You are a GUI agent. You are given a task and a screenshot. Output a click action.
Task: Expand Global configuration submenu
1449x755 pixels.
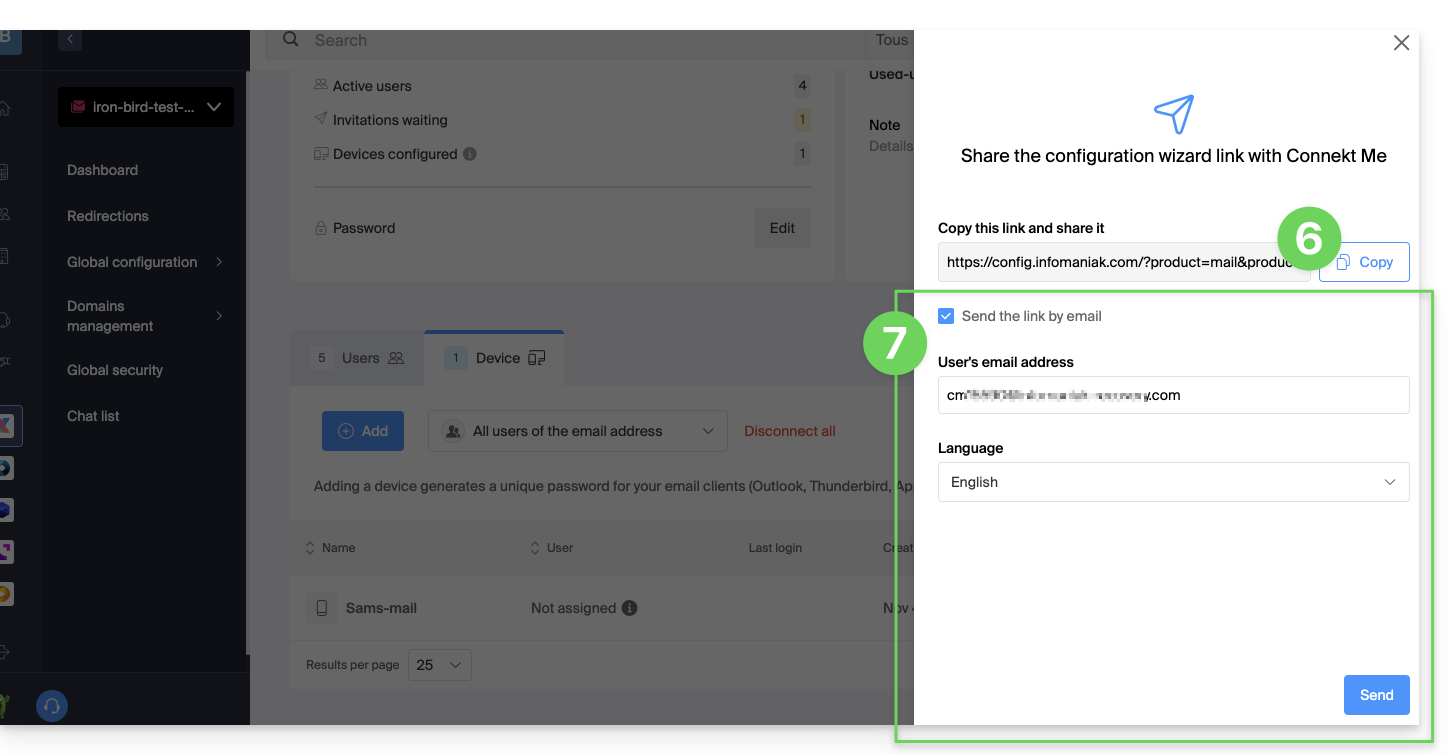145,262
